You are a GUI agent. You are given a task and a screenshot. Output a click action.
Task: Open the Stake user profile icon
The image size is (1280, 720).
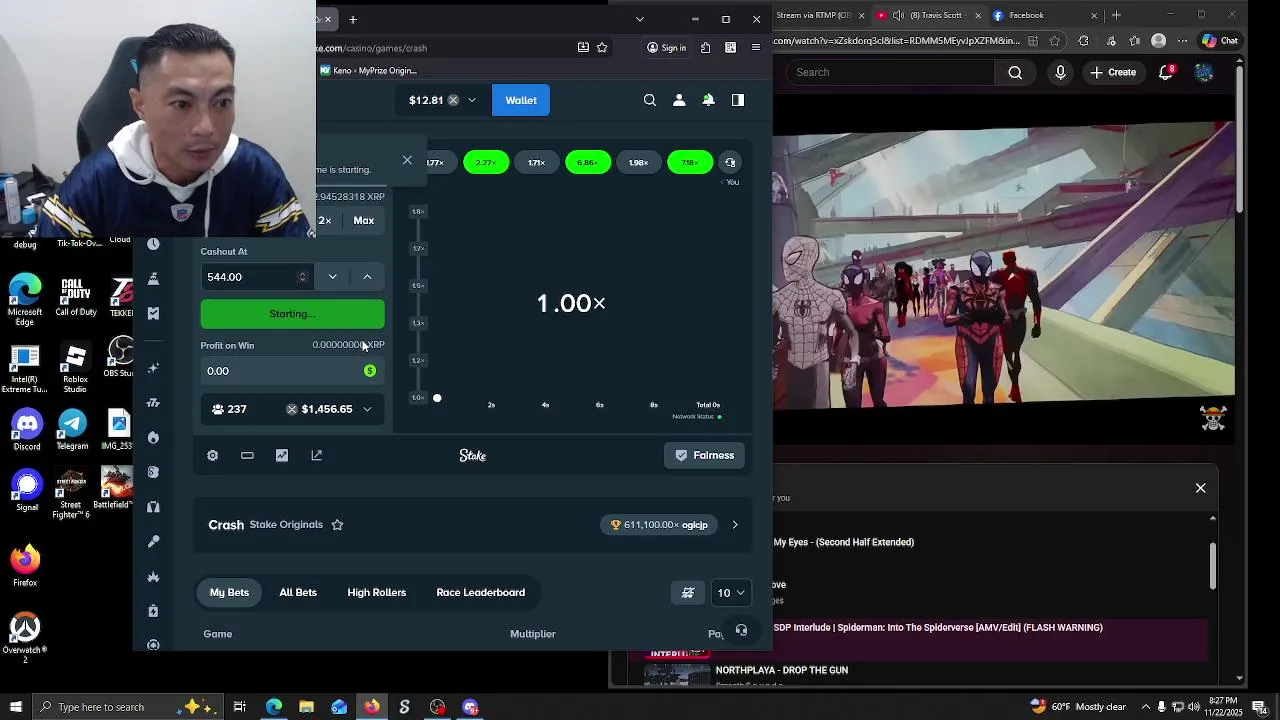(679, 100)
